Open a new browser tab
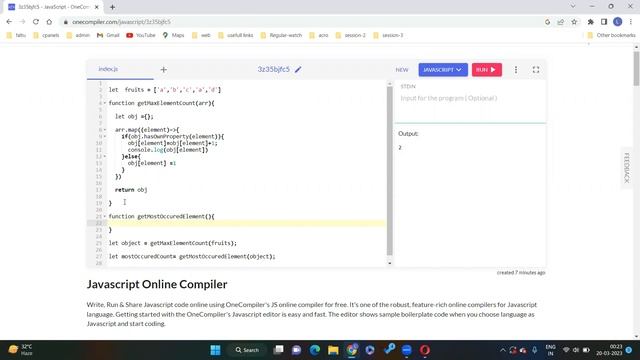The image size is (640, 360). pyautogui.click(x=112, y=7)
